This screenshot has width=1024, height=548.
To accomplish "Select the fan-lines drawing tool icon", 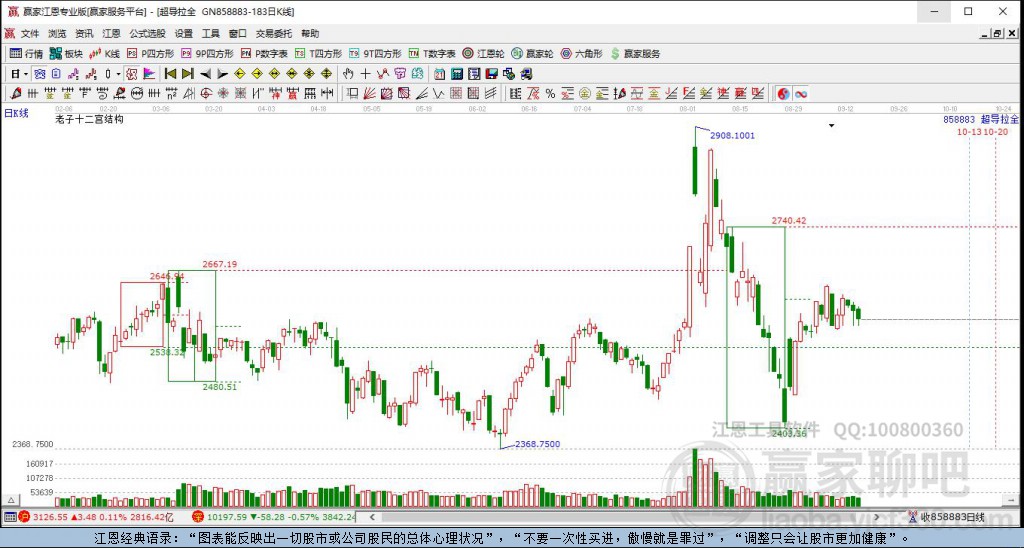I will pyautogui.click(x=369, y=93).
